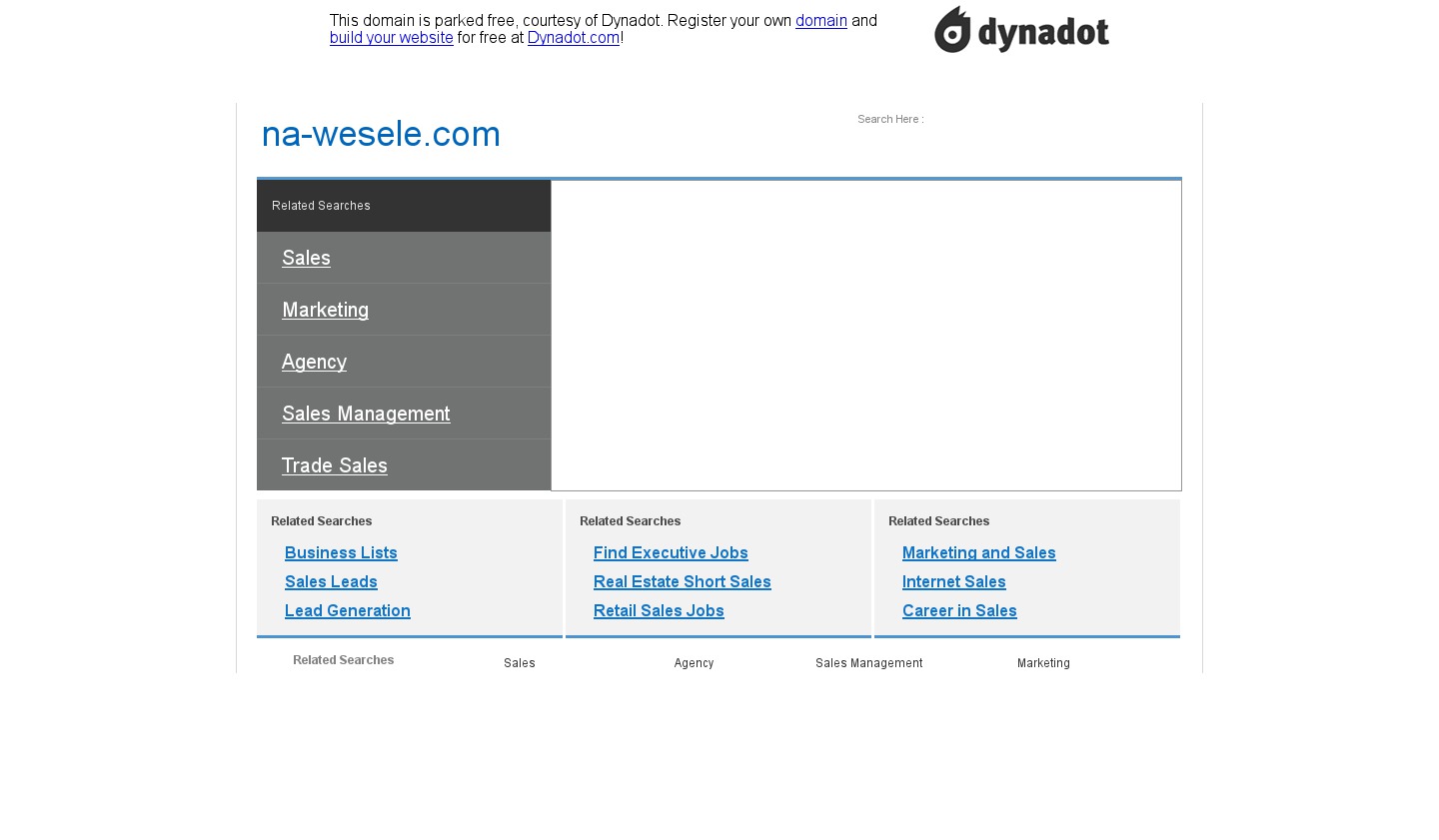This screenshot has width=1439, height=840.
Task: Select the Trade Sales sidebar entry
Action: [334, 465]
